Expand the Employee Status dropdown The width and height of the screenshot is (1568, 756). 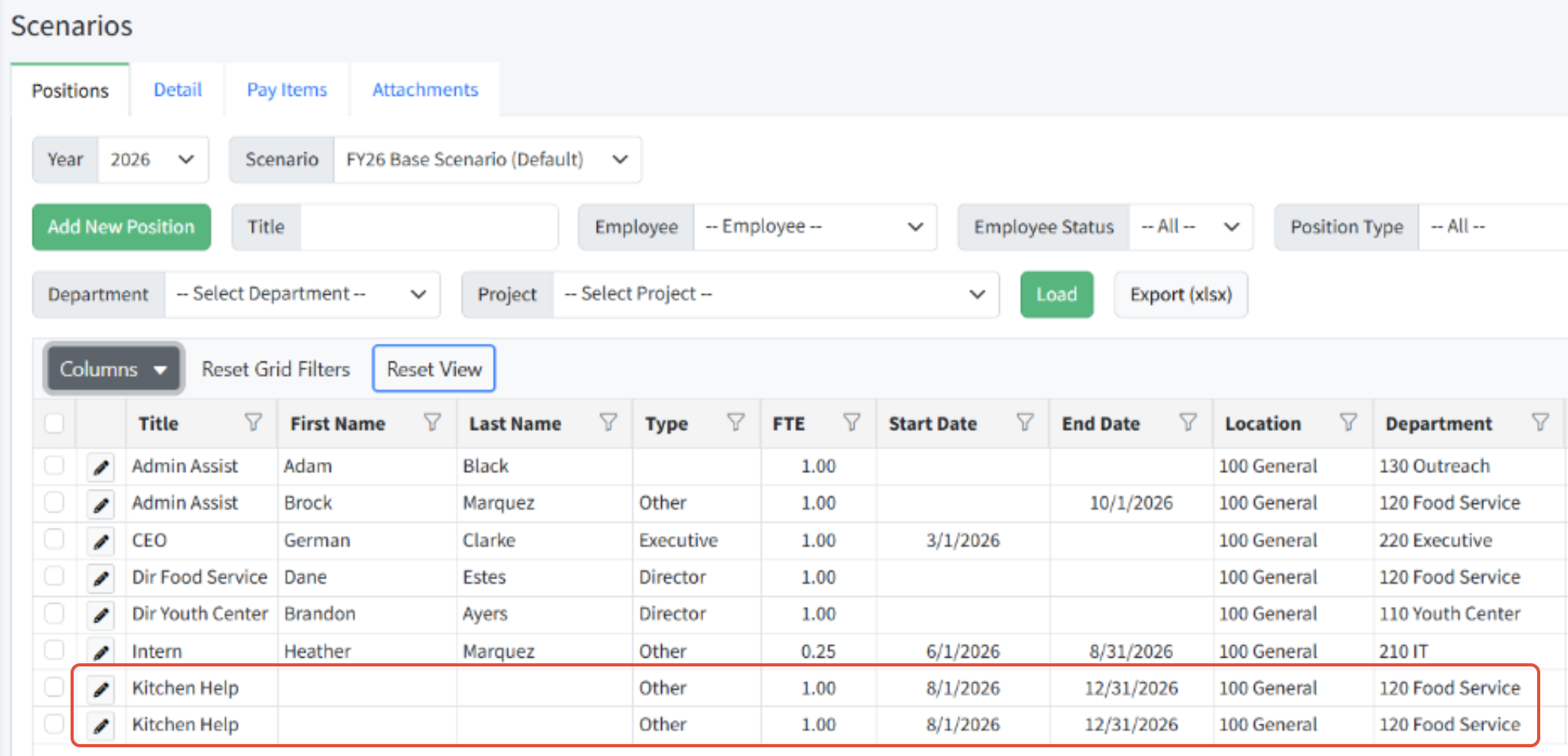(x=1191, y=227)
